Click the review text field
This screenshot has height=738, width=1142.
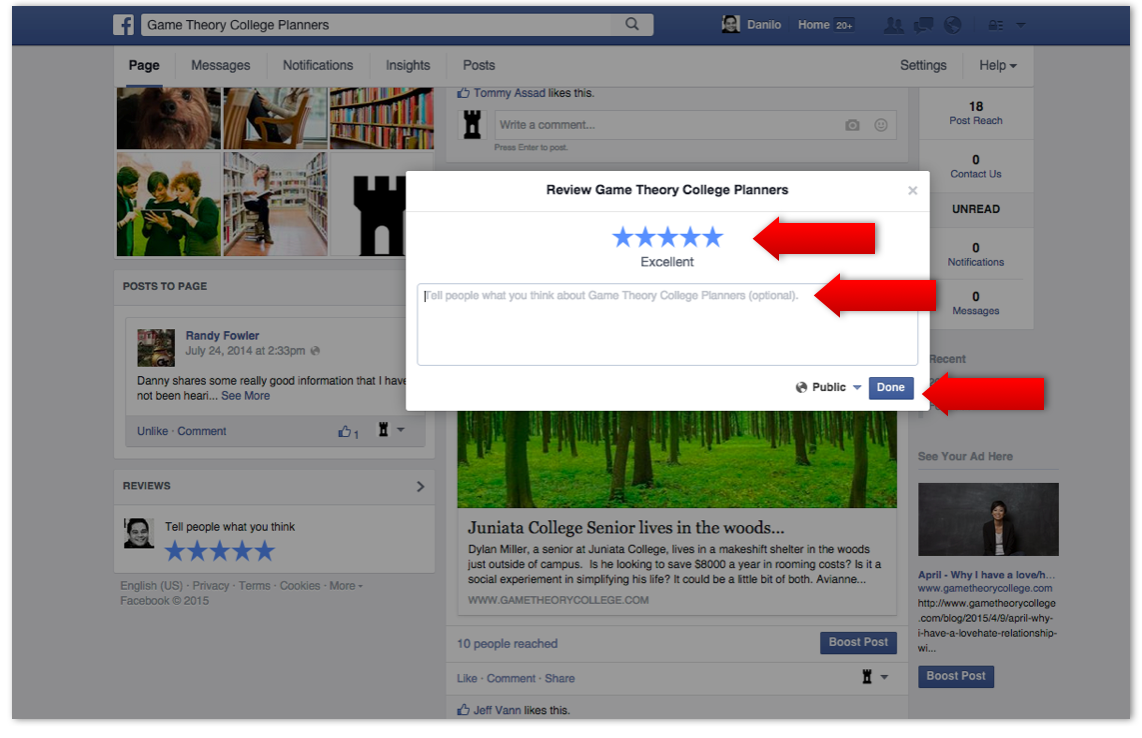tap(667, 324)
